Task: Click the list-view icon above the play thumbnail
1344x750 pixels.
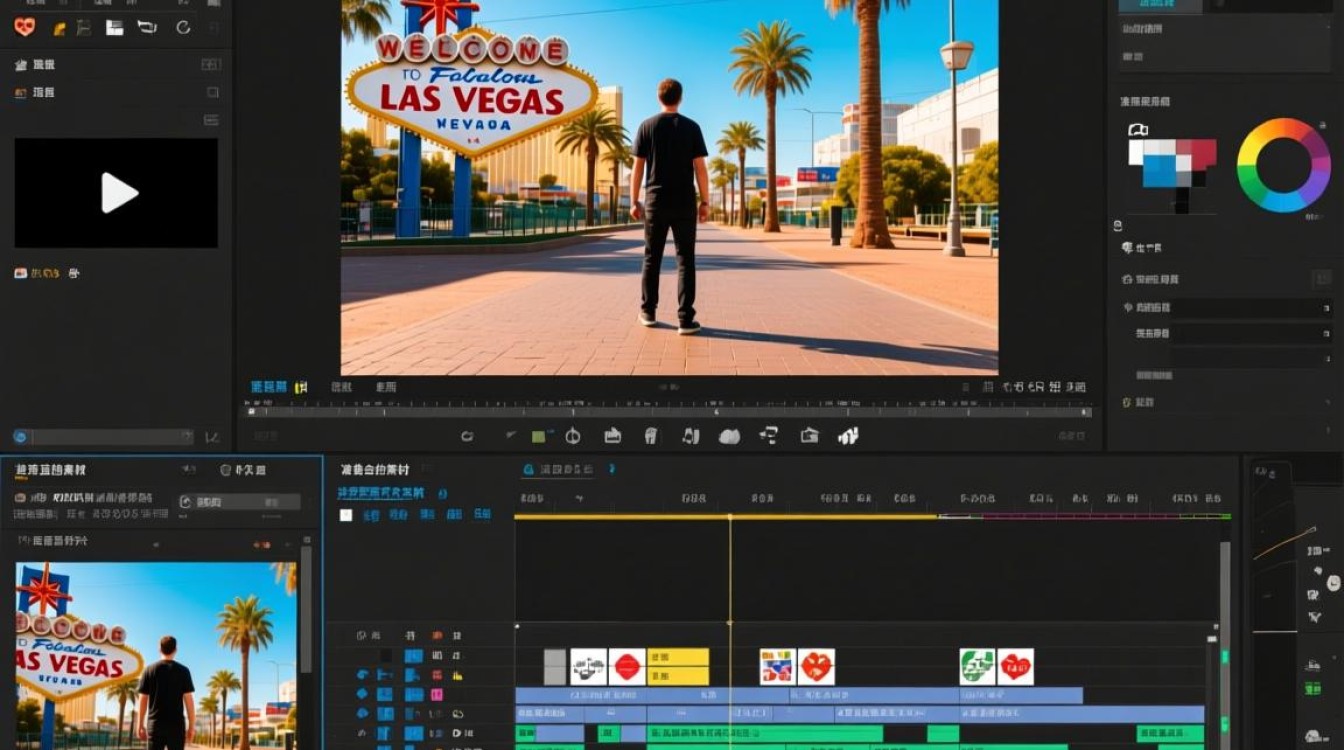Action: coord(211,120)
